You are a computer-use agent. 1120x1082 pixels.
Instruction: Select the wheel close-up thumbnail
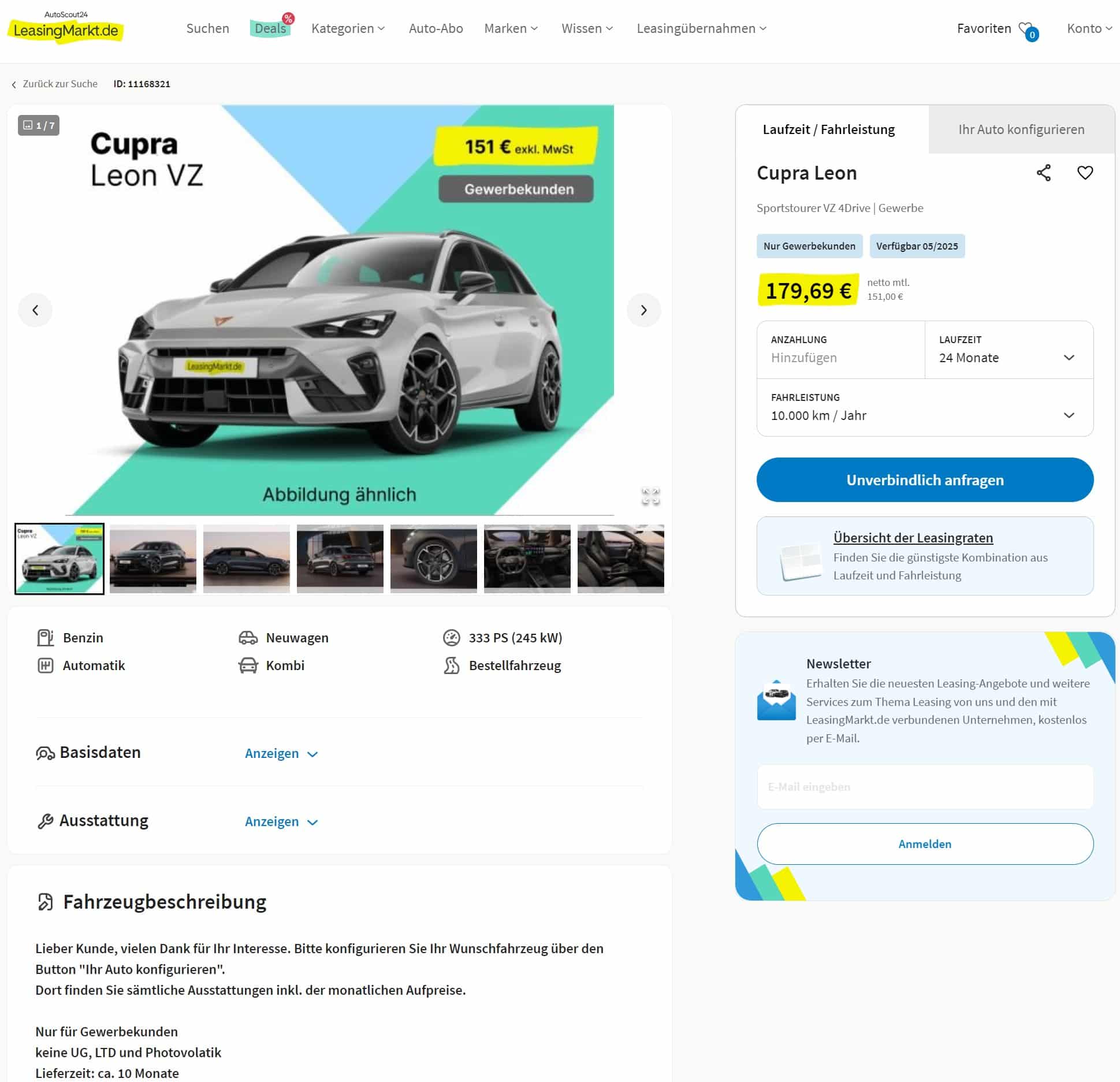tap(433, 559)
